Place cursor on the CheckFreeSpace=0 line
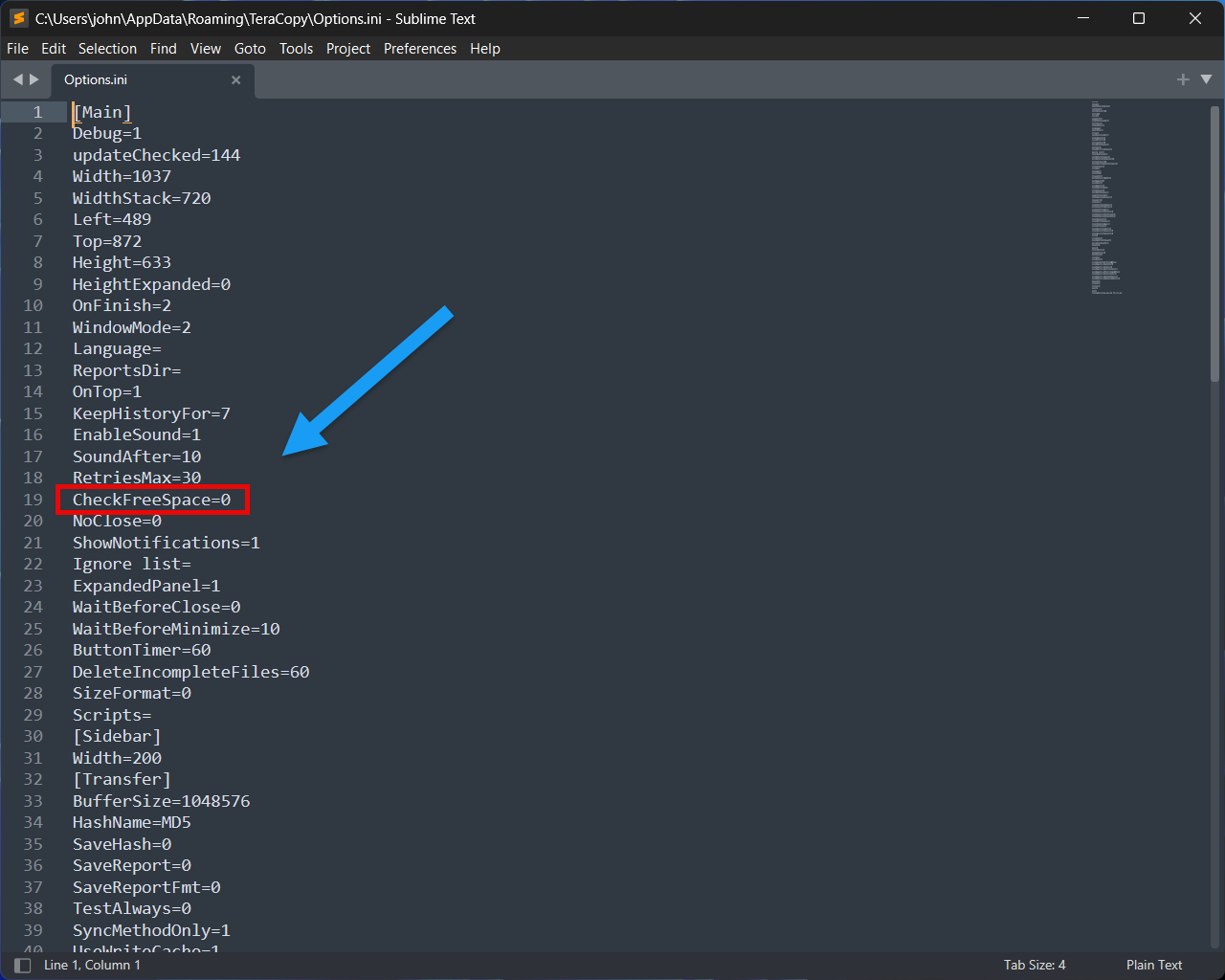 tap(151, 499)
